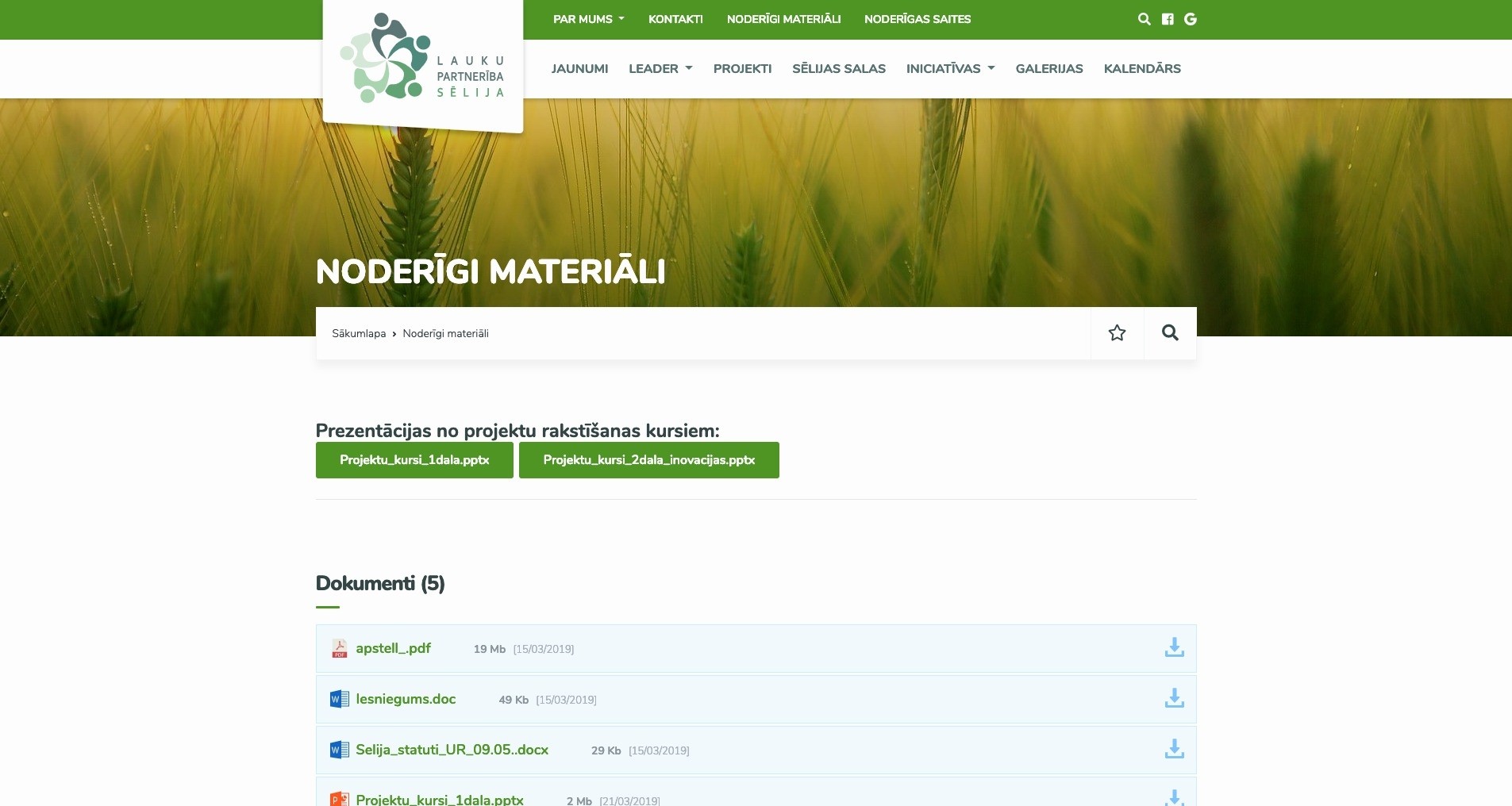Expand the LEADER dropdown menu
The height and width of the screenshot is (806, 1512).
point(660,69)
